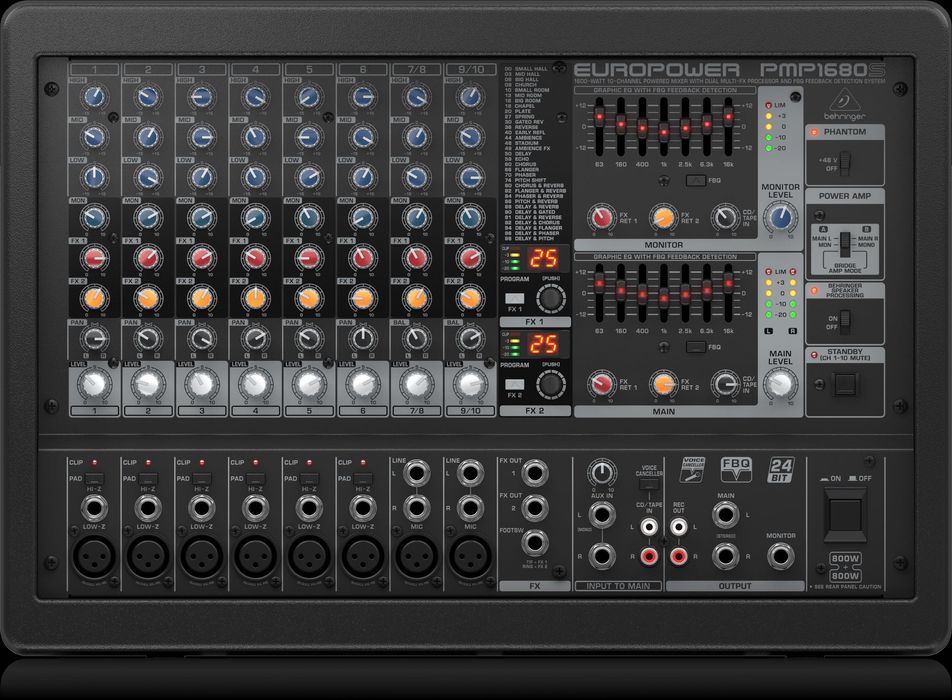Click channel 2 MON send knob
Image resolution: width=952 pixels, height=700 pixels.
point(148,217)
